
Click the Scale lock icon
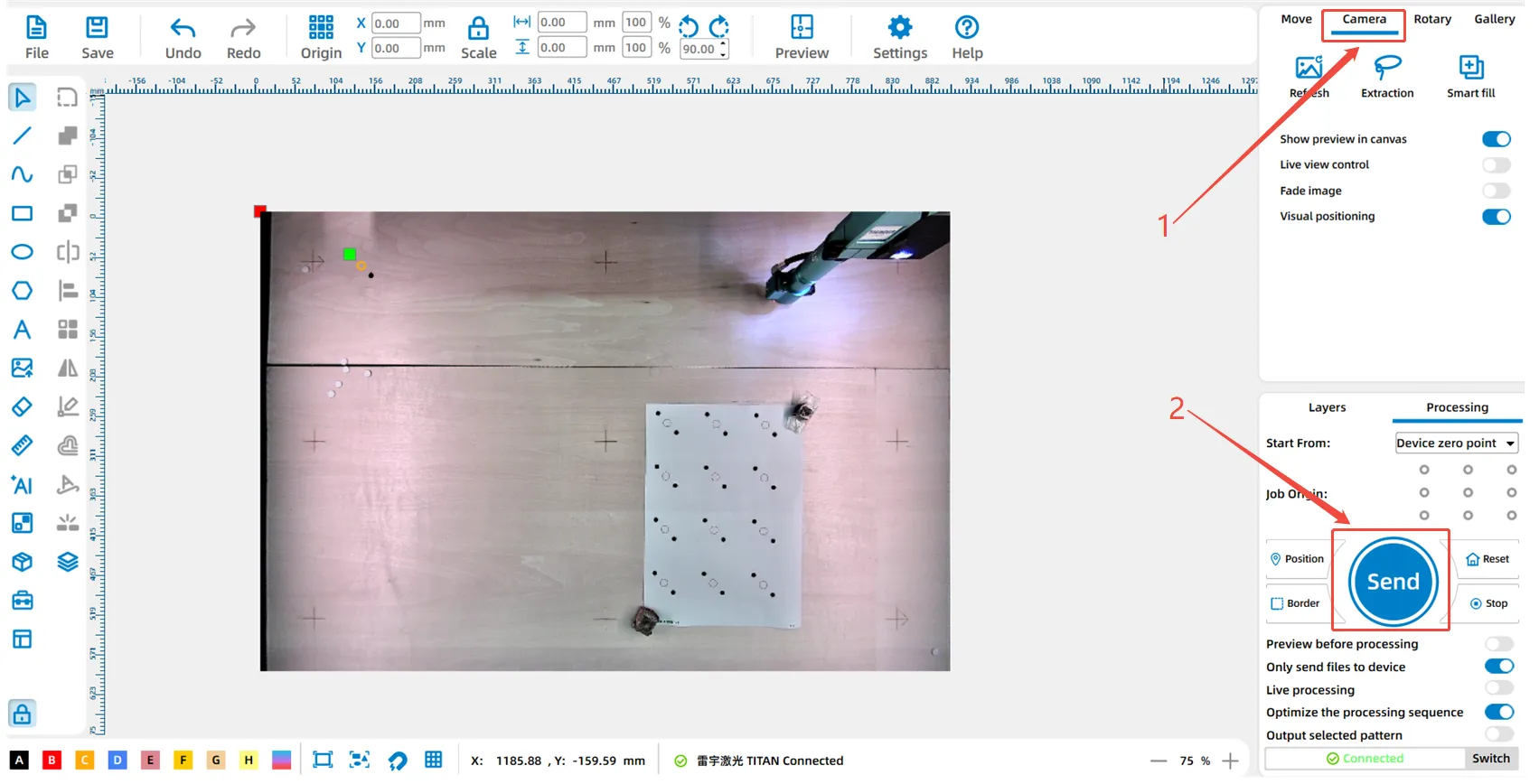[478, 28]
